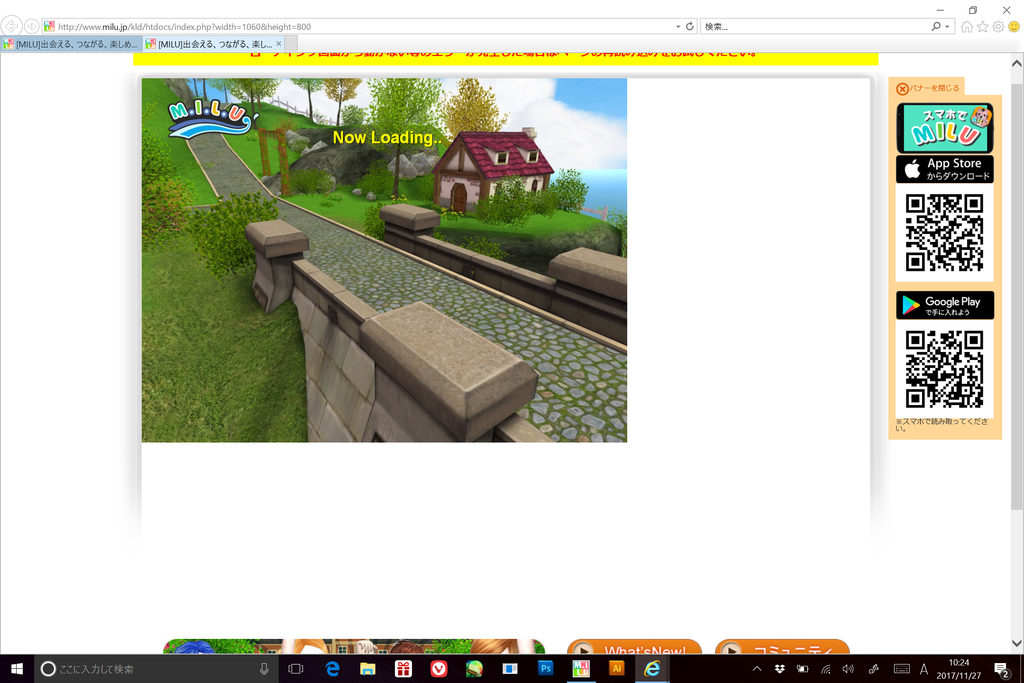The image size is (1024, 683).
Task: Refresh the page with the reload icon
Action: (x=690, y=26)
